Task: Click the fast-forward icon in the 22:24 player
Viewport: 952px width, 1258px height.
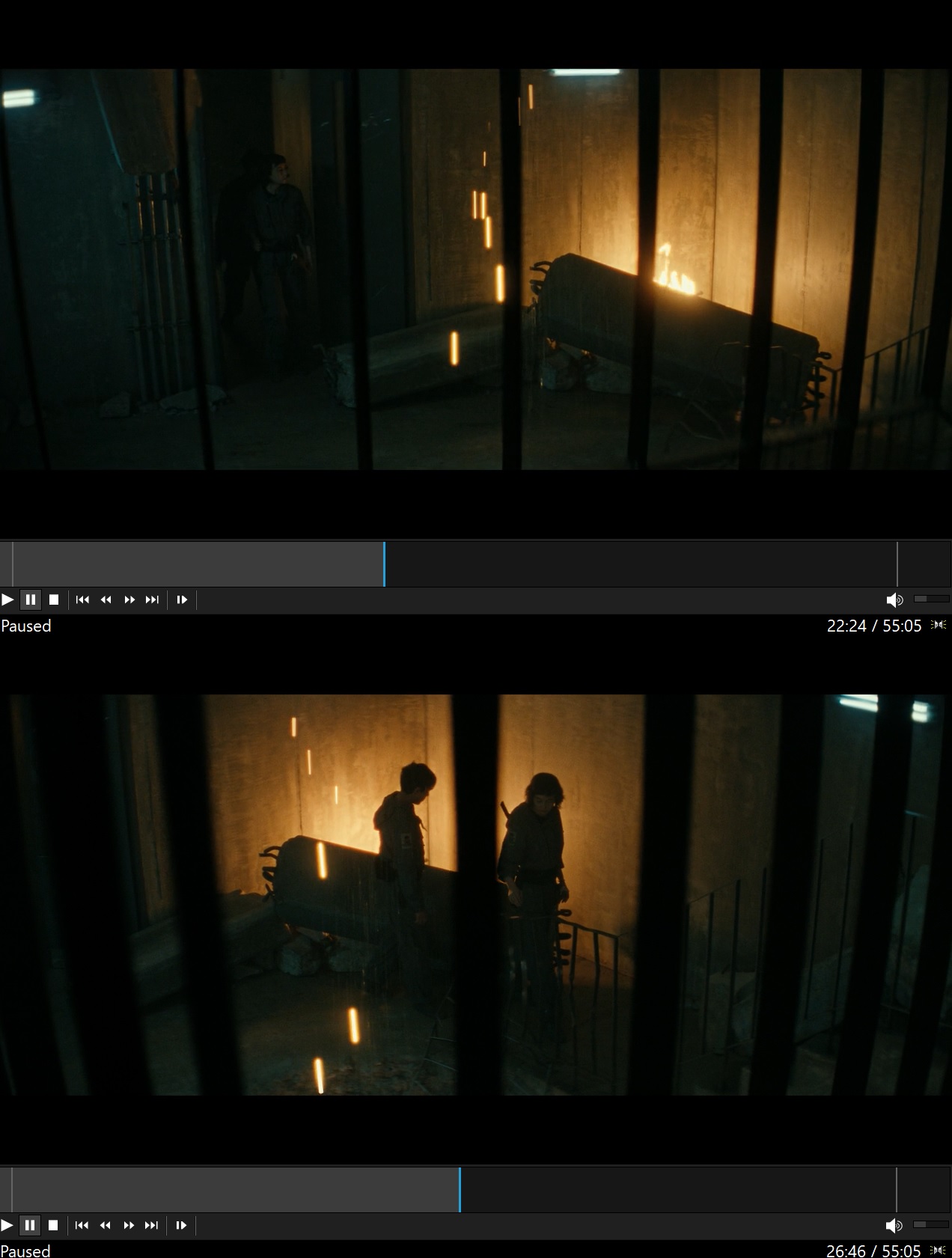Action: tap(129, 599)
